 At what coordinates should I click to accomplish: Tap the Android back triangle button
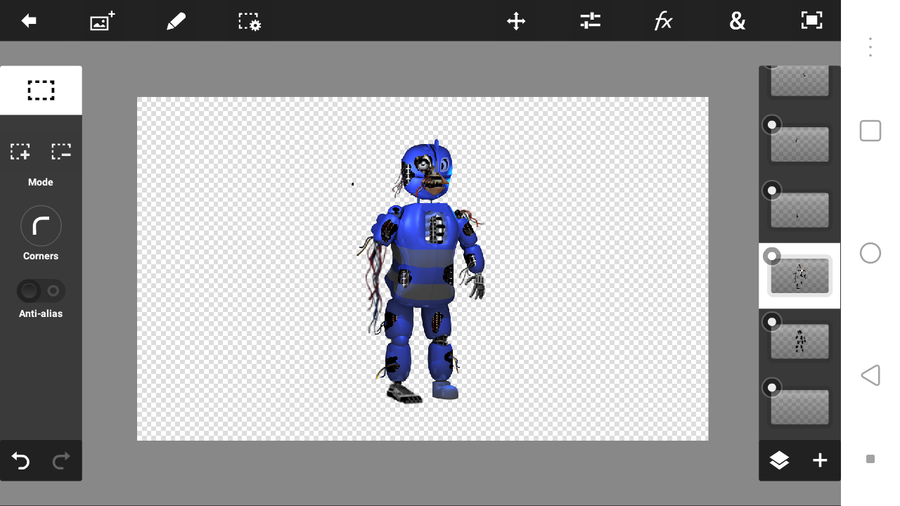[x=870, y=375]
